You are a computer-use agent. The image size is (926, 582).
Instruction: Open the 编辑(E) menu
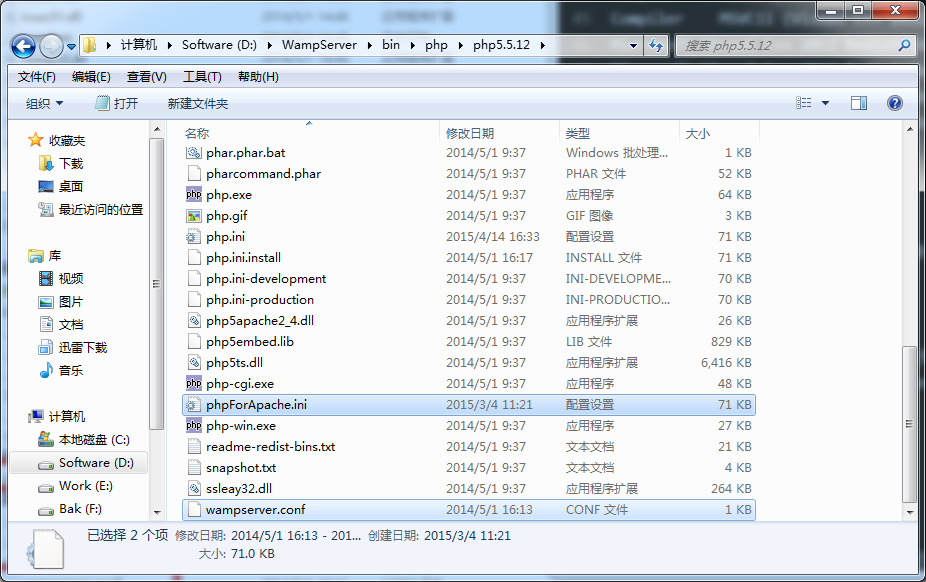coord(91,77)
